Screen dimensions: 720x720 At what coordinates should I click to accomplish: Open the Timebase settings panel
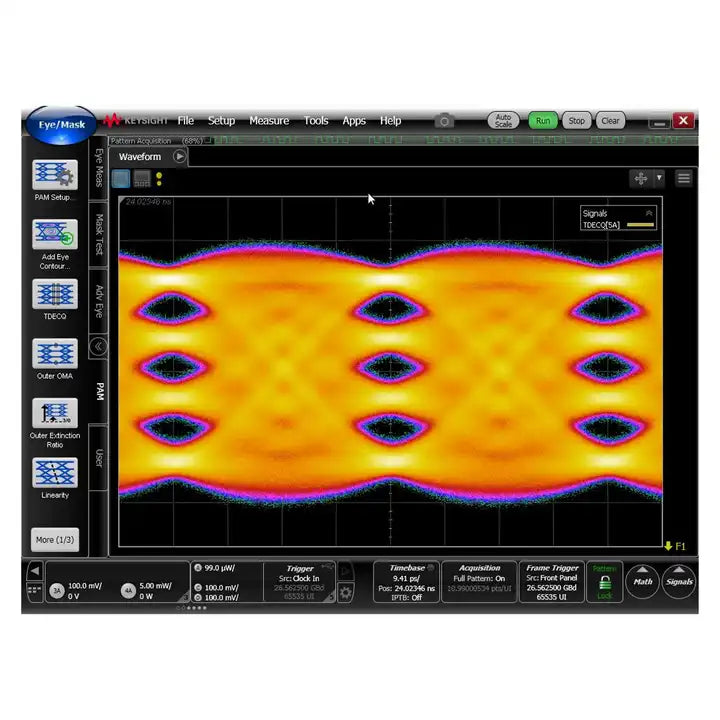click(x=406, y=581)
